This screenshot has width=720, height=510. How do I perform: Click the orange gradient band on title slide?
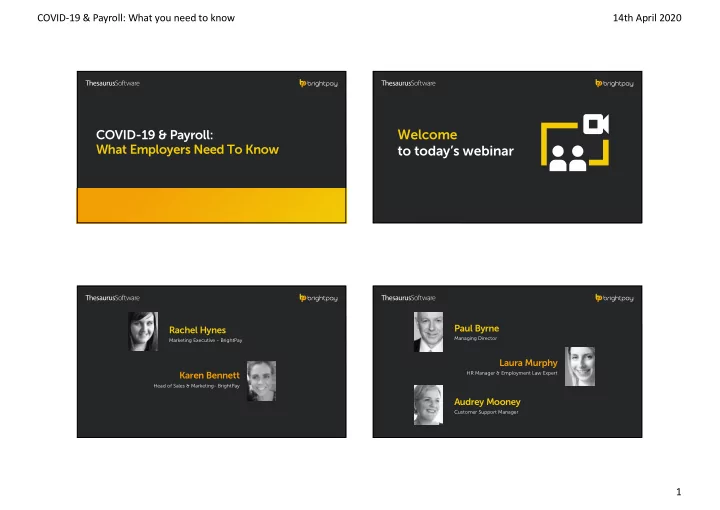[211, 205]
